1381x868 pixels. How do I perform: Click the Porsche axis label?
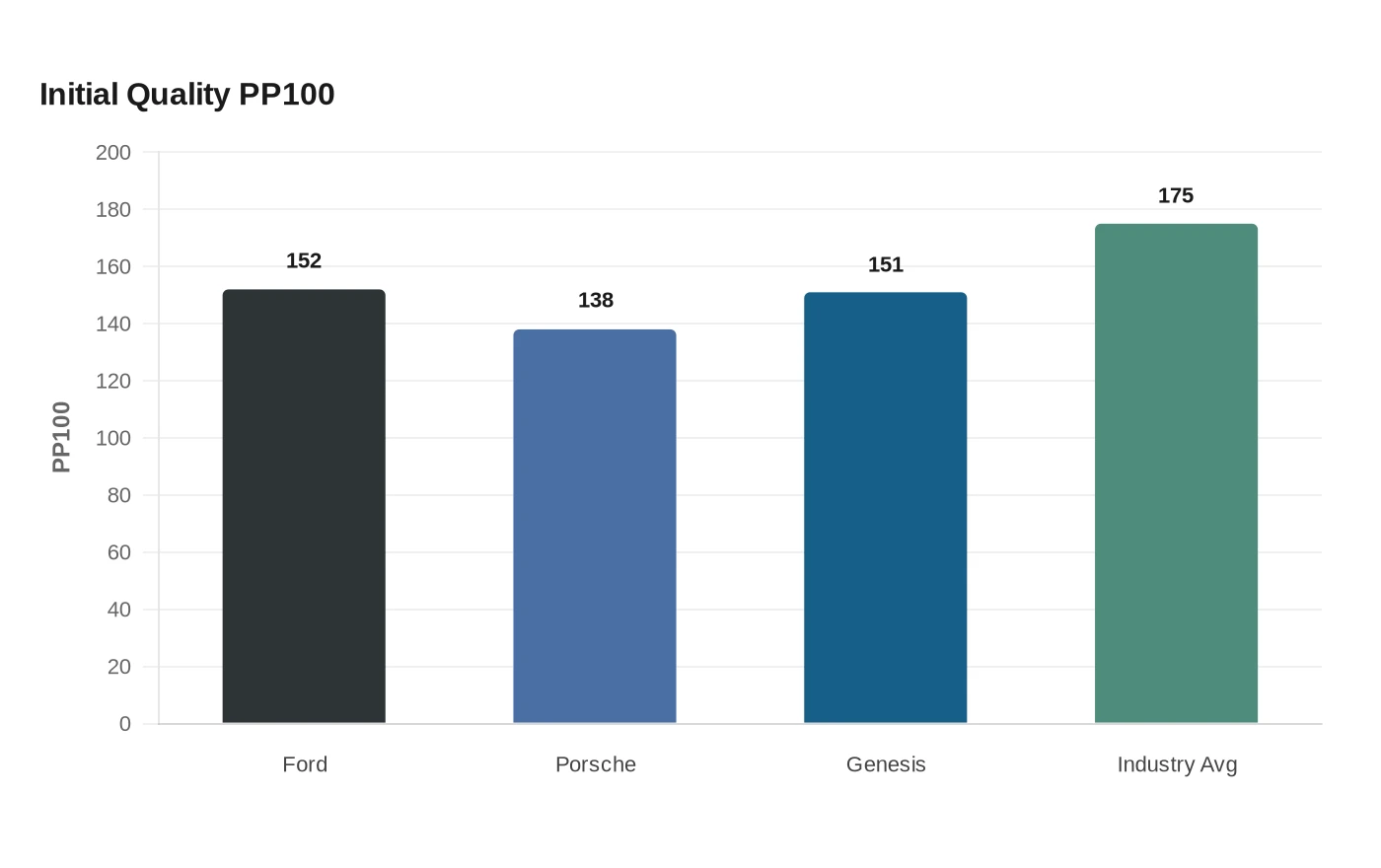[x=596, y=764]
